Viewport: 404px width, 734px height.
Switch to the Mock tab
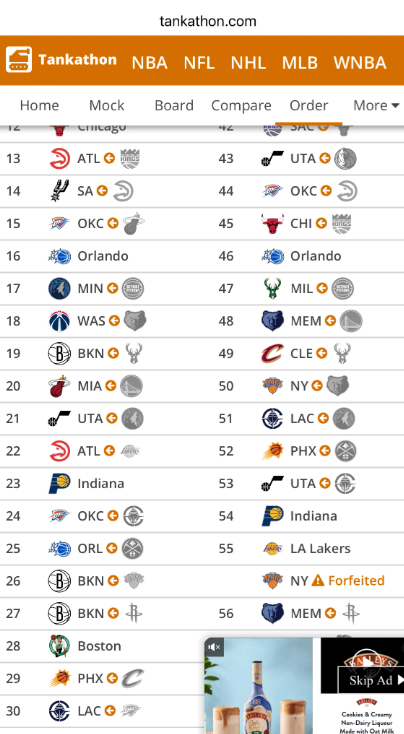[x=107, y=105]
